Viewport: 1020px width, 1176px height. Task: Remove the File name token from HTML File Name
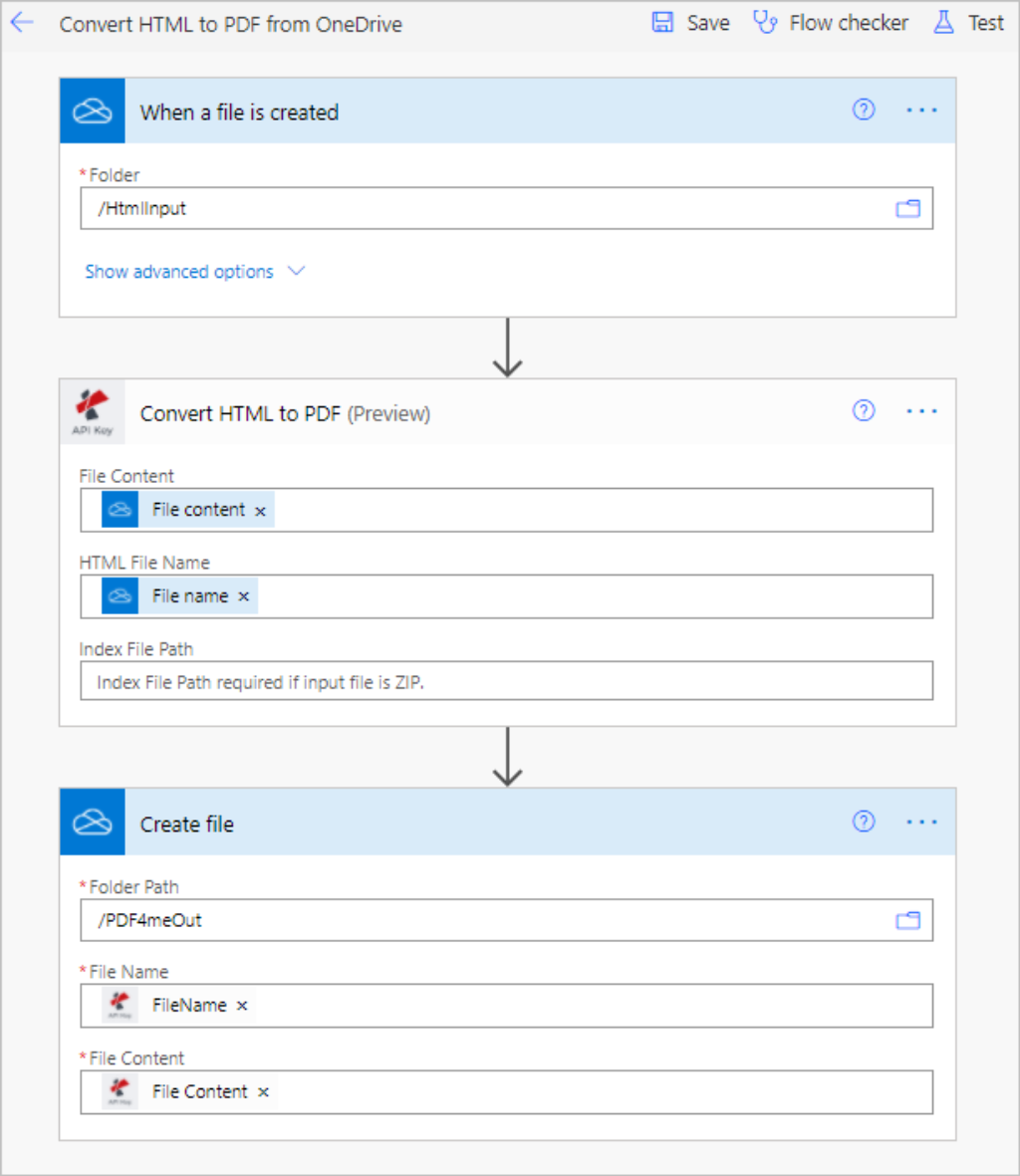click(x=242, y=595)
